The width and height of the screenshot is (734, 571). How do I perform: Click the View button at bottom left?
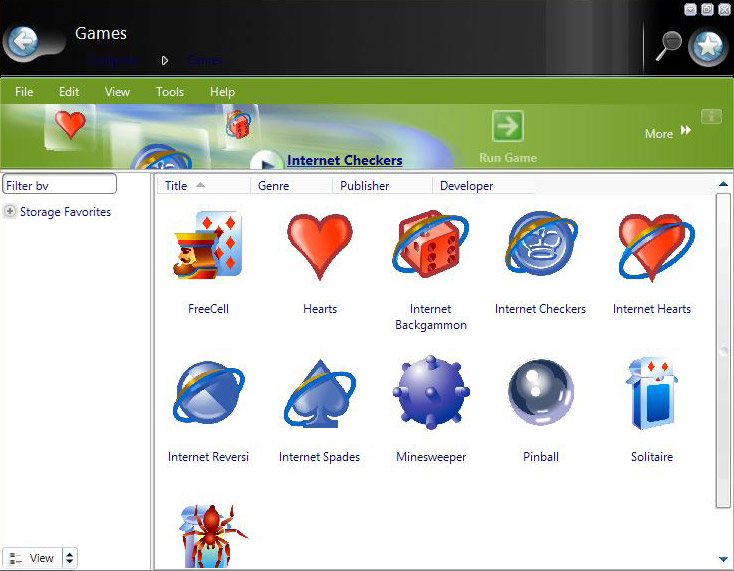[x=32, y=558]
